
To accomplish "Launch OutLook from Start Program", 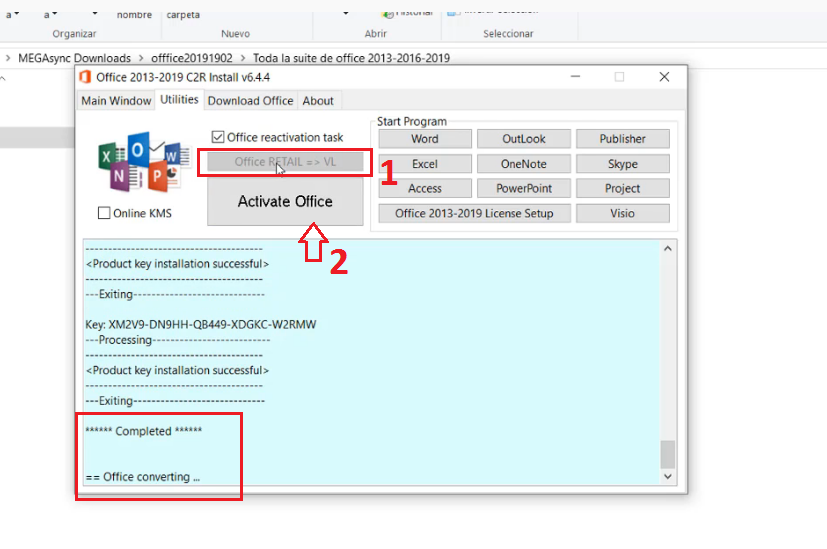I will pyautogui.click(x=524, y=139).
